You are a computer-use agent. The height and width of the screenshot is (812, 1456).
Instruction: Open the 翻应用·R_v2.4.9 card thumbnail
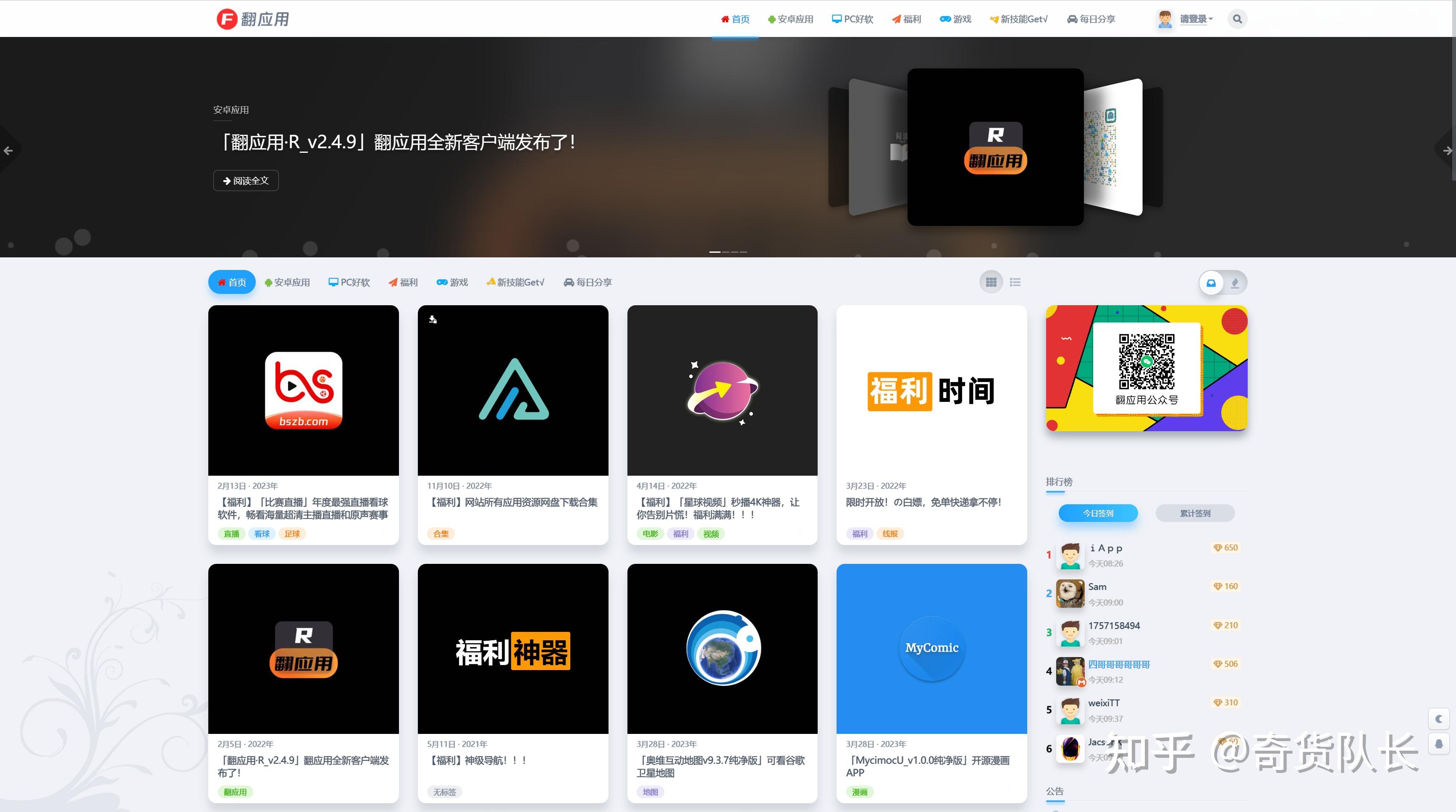[304, 649]
